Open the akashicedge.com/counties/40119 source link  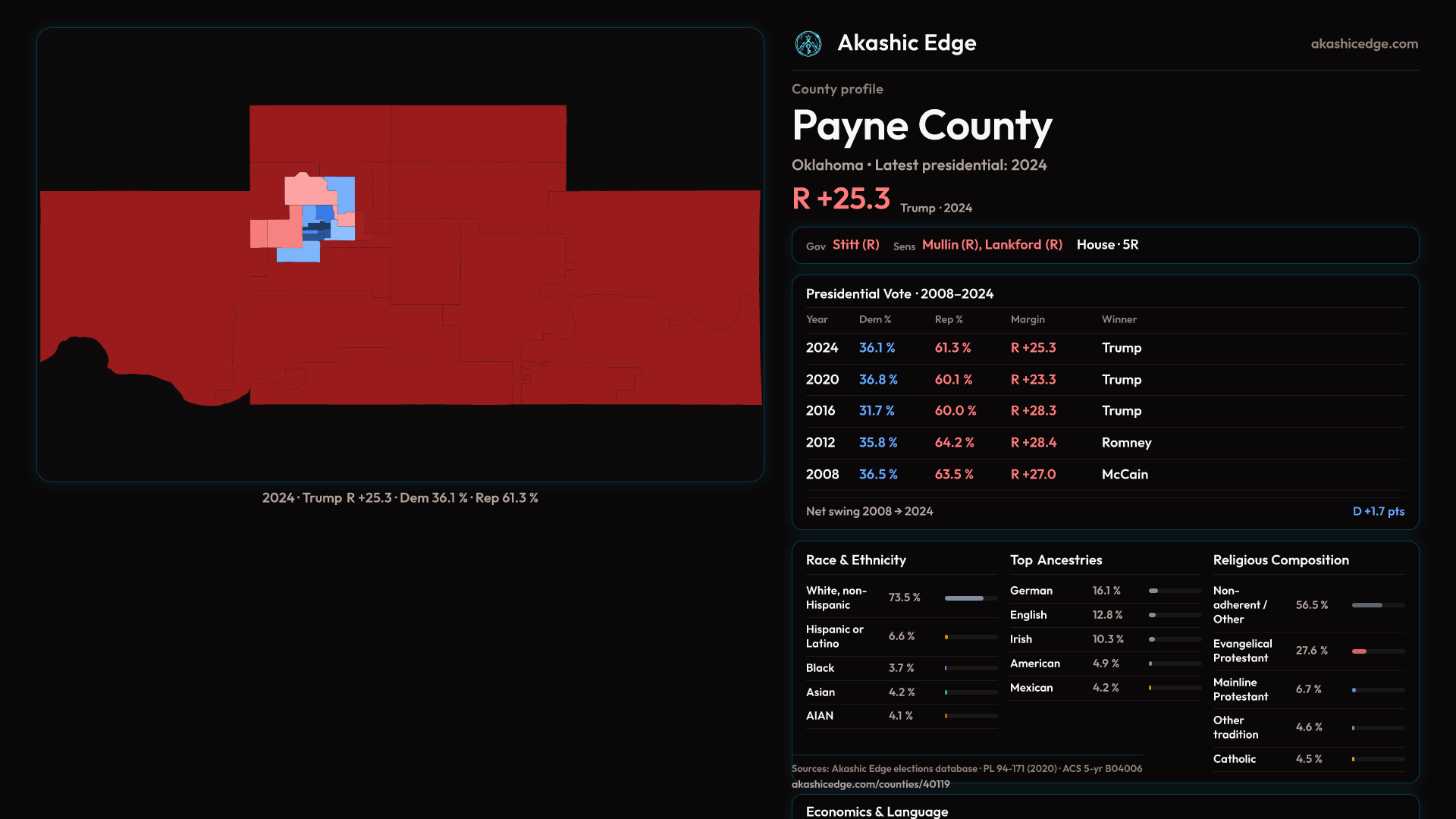(870, 784)
